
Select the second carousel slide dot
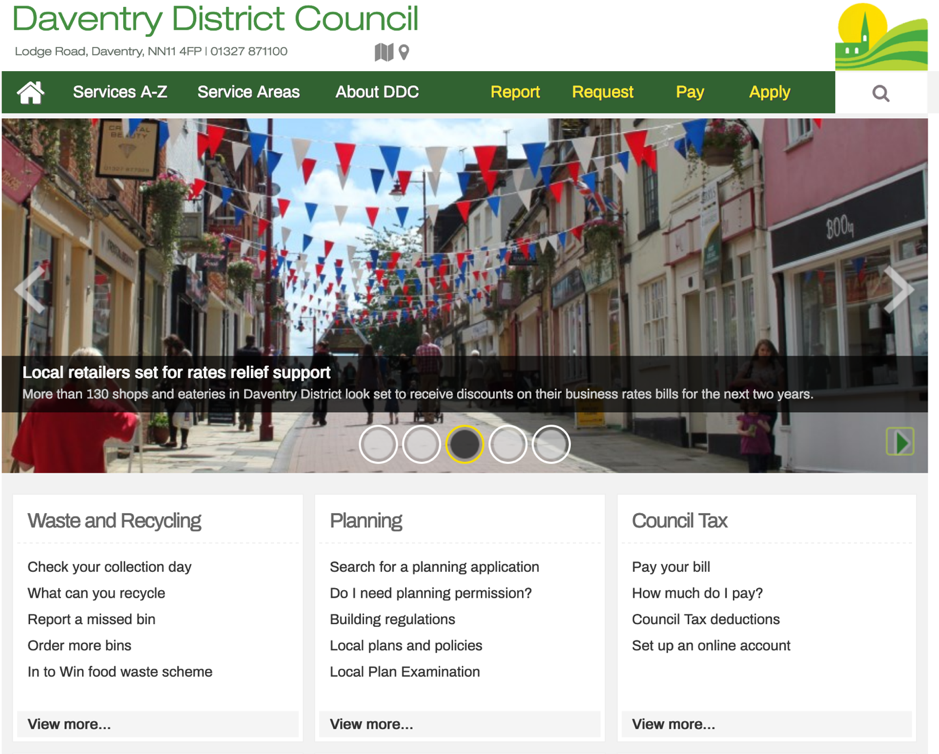[421, 444]
